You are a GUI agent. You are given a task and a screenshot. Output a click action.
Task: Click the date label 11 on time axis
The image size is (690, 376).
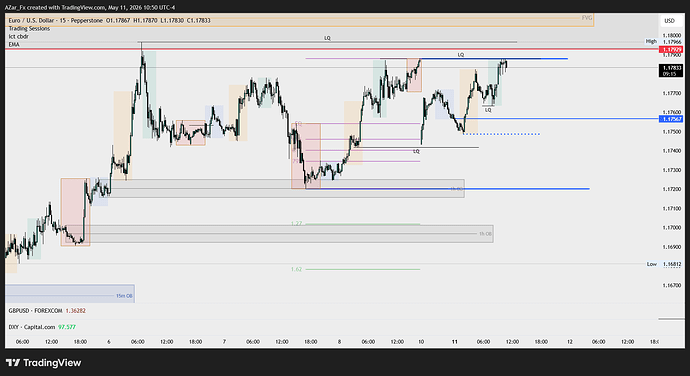[455, 342]
